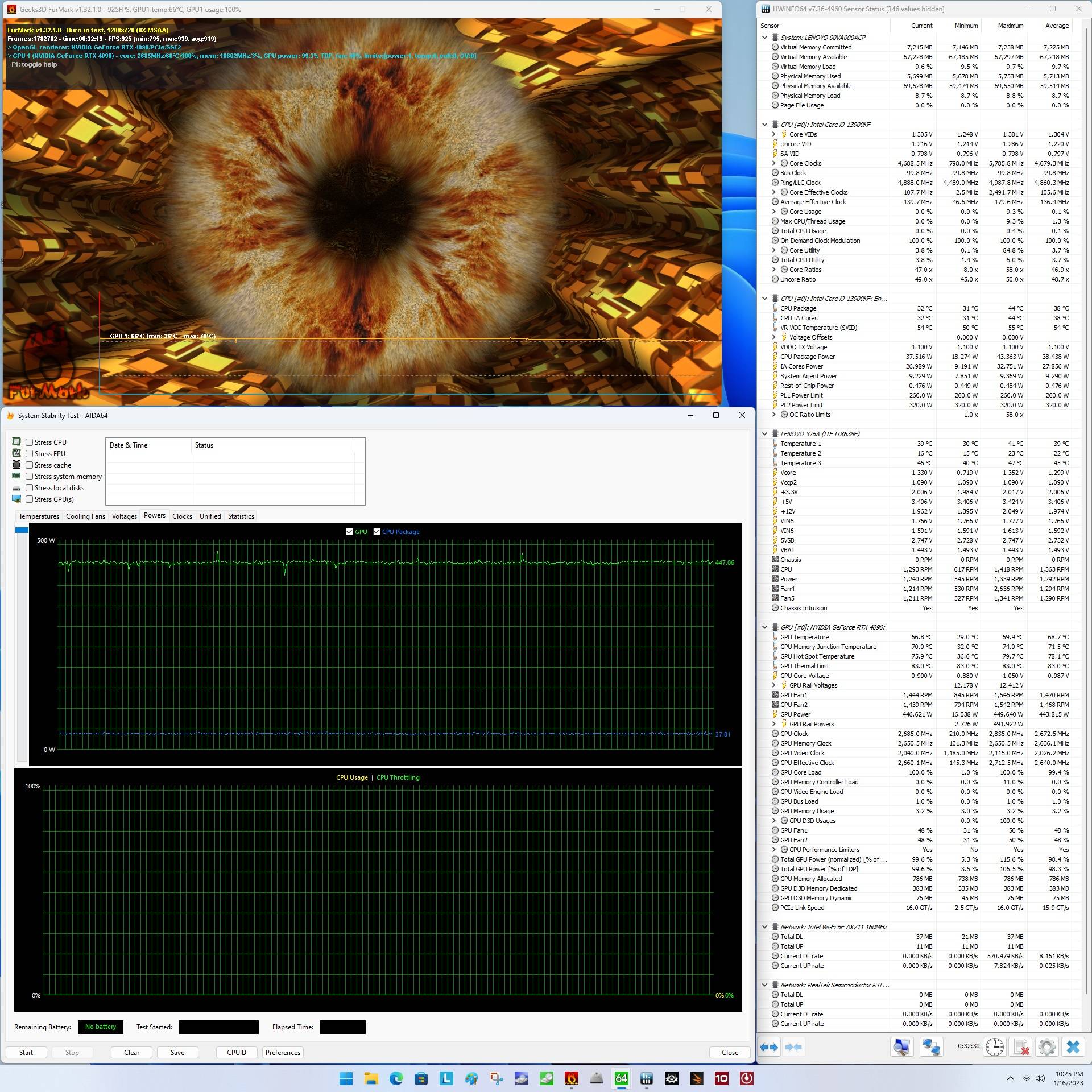Open FurMark from the taskbar
This screenshot has width=1092, height=1092.
571,1078
